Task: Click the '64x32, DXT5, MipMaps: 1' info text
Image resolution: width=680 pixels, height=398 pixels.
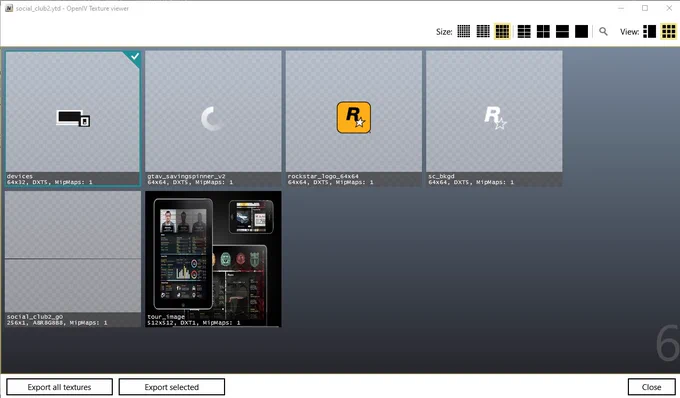Action: (x=49, y=182)
